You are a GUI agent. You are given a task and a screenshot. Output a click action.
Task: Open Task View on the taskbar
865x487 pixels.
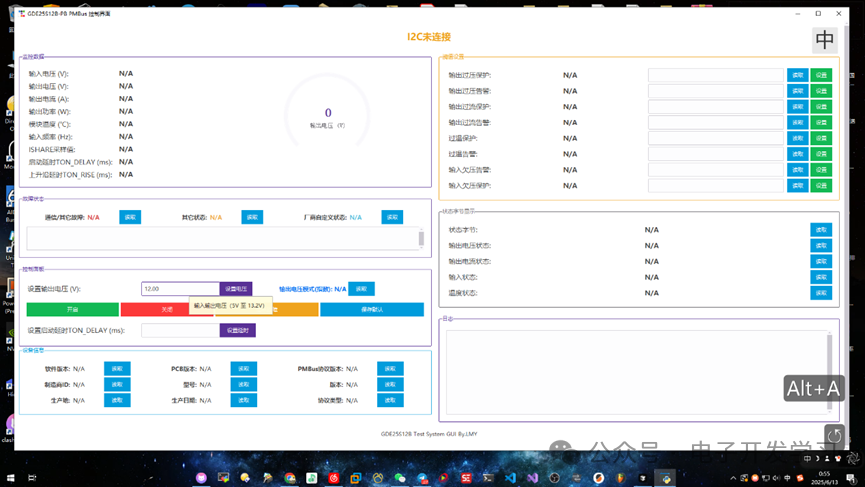pyautogui.click(x=33, y=478)
